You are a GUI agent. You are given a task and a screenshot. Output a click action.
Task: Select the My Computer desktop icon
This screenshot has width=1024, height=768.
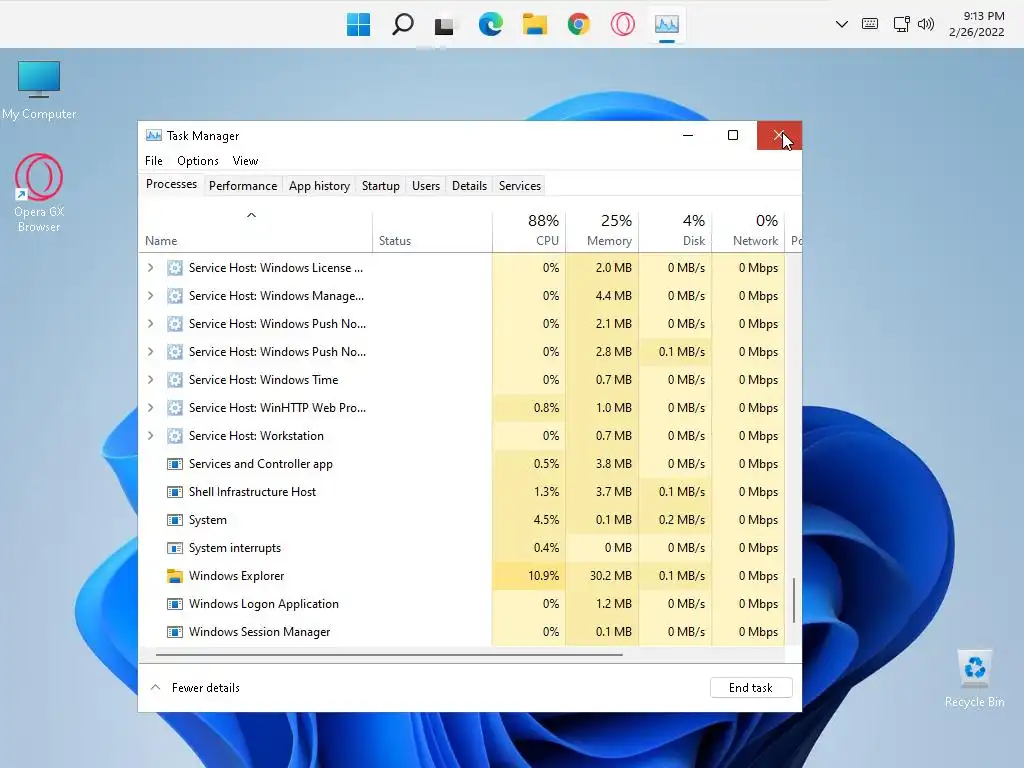(x=39, y=90)
